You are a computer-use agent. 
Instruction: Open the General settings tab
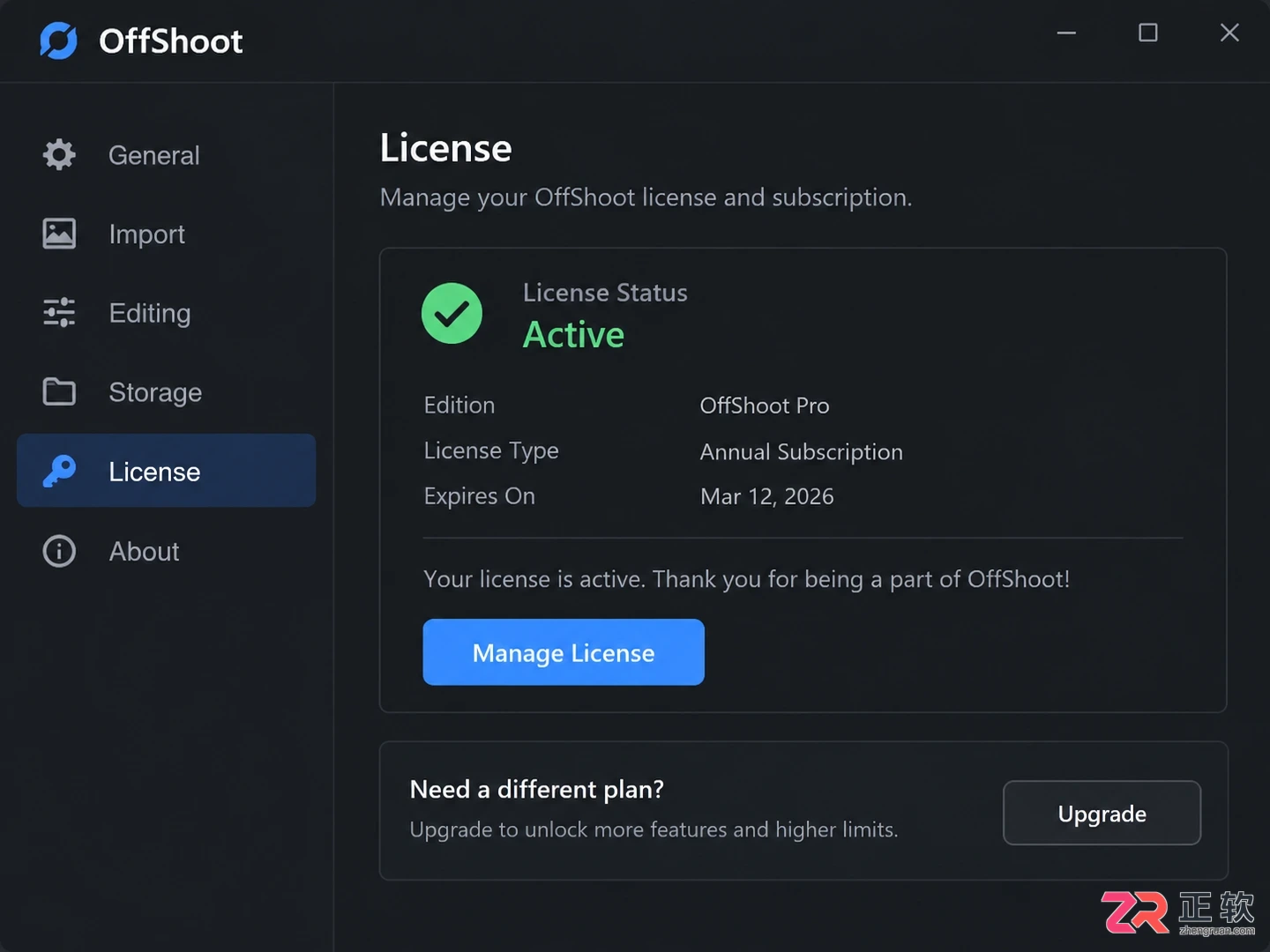click(167, 155)
